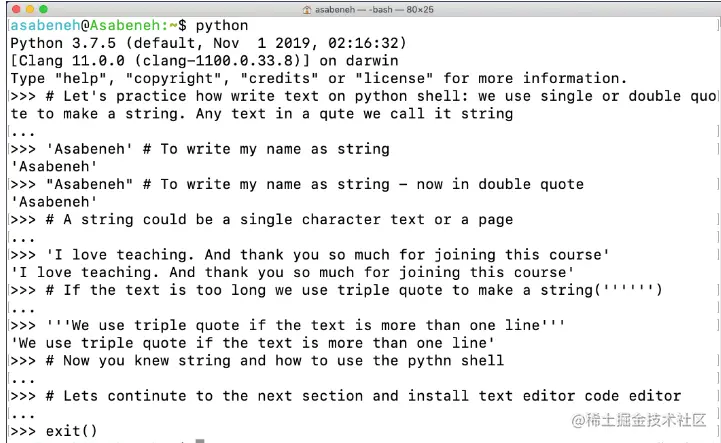
Task: Click the input line ">>> 'I love teaching. And thank you'"
Action: 310,255
